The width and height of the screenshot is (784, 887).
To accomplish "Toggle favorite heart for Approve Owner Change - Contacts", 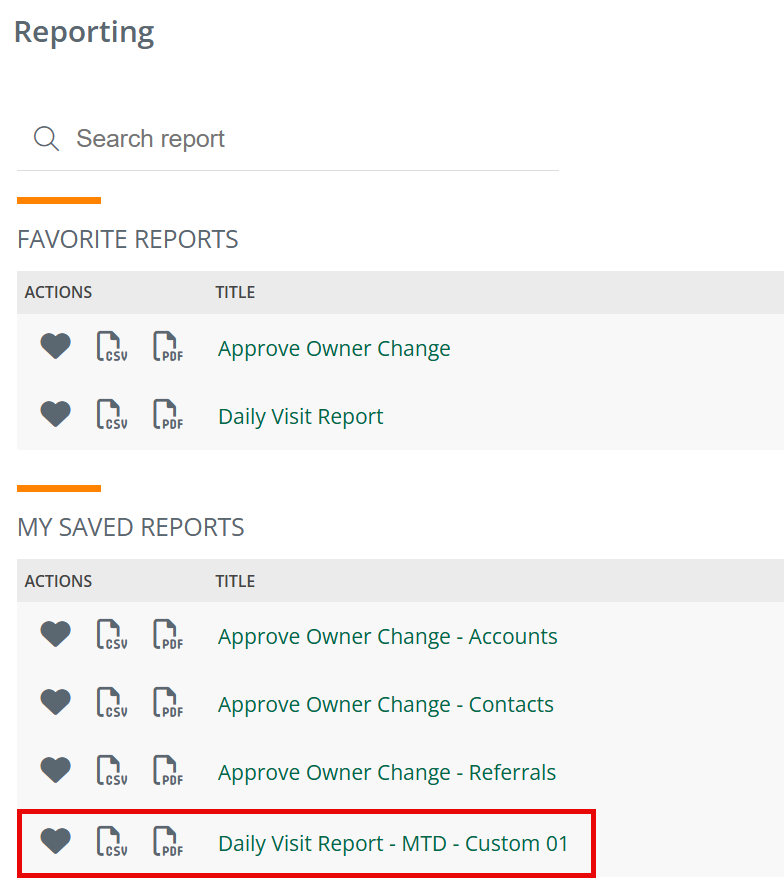I will point(55,701).
